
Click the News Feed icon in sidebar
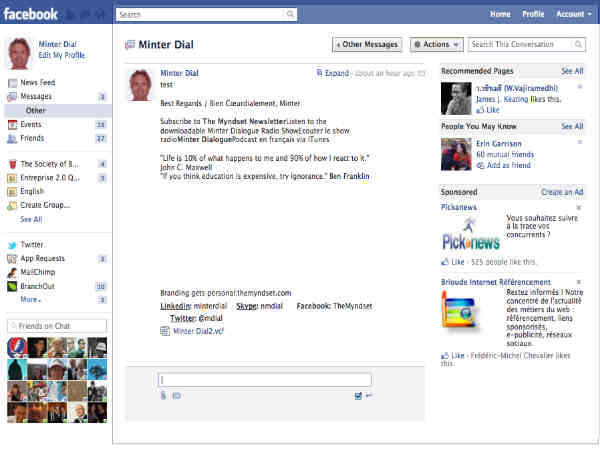pos(13,83)
